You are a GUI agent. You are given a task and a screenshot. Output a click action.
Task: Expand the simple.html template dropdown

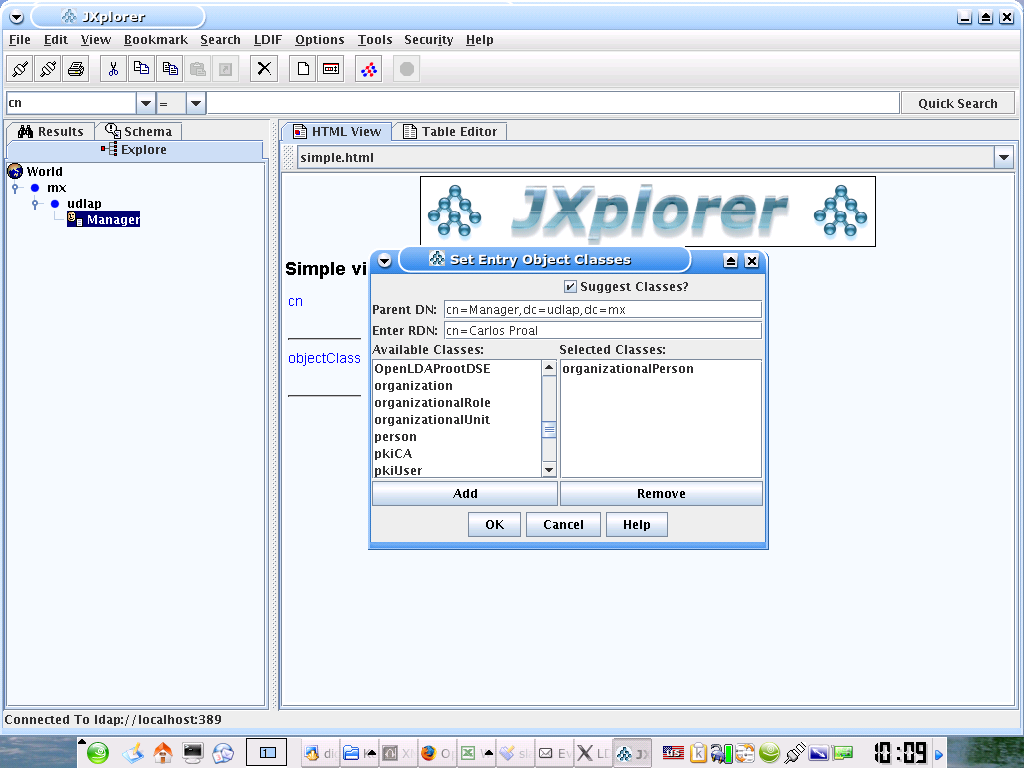(x=1003, y=157)
